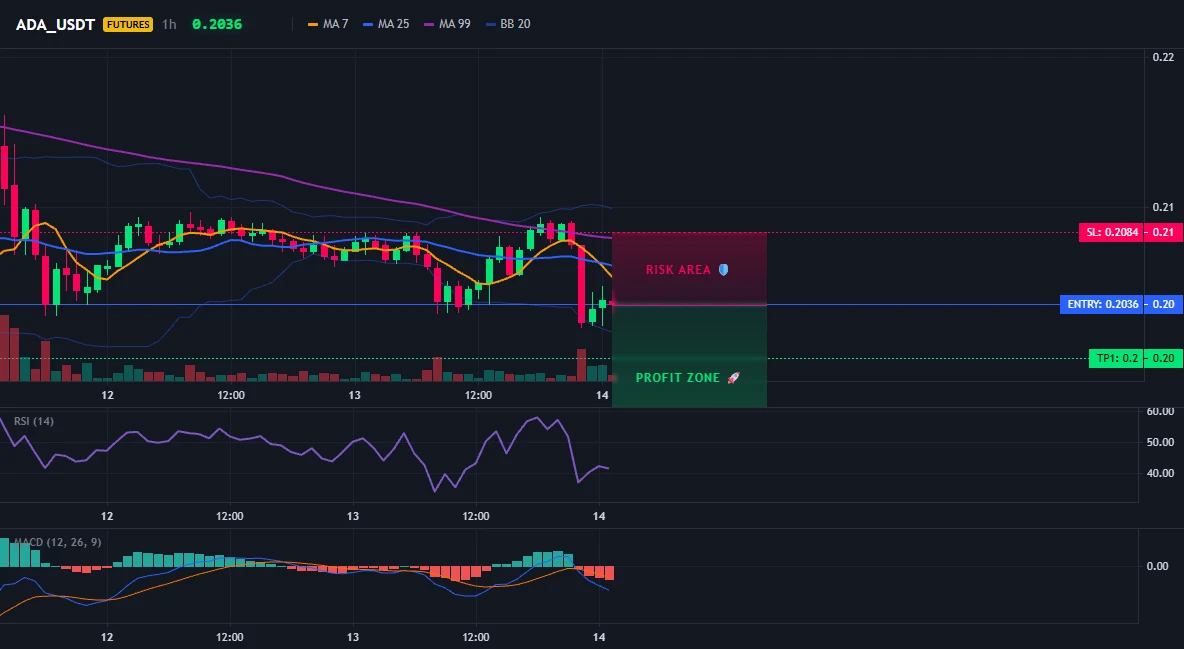The image size is (1184, 649).
Task: Click the rocket icon beside PROFIT ZONE
Action: coord(733,378)
